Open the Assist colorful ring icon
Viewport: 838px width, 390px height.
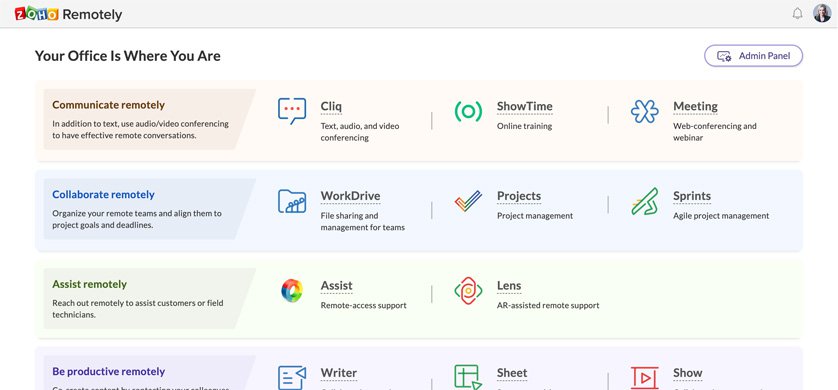point(292,291)
